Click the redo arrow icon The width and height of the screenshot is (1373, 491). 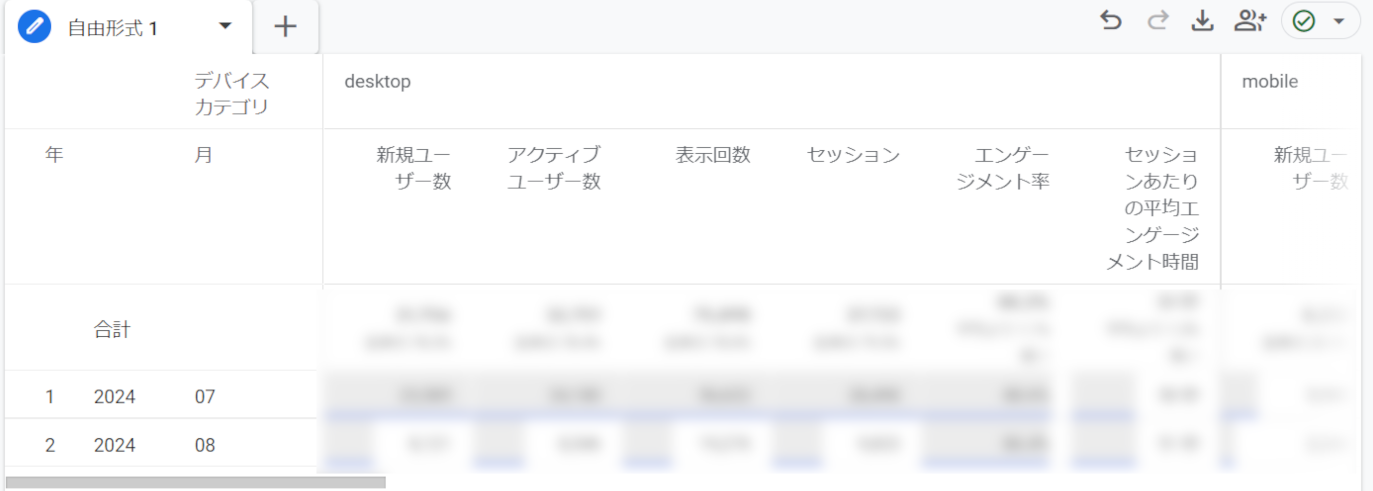click(x=1158, y=21)
